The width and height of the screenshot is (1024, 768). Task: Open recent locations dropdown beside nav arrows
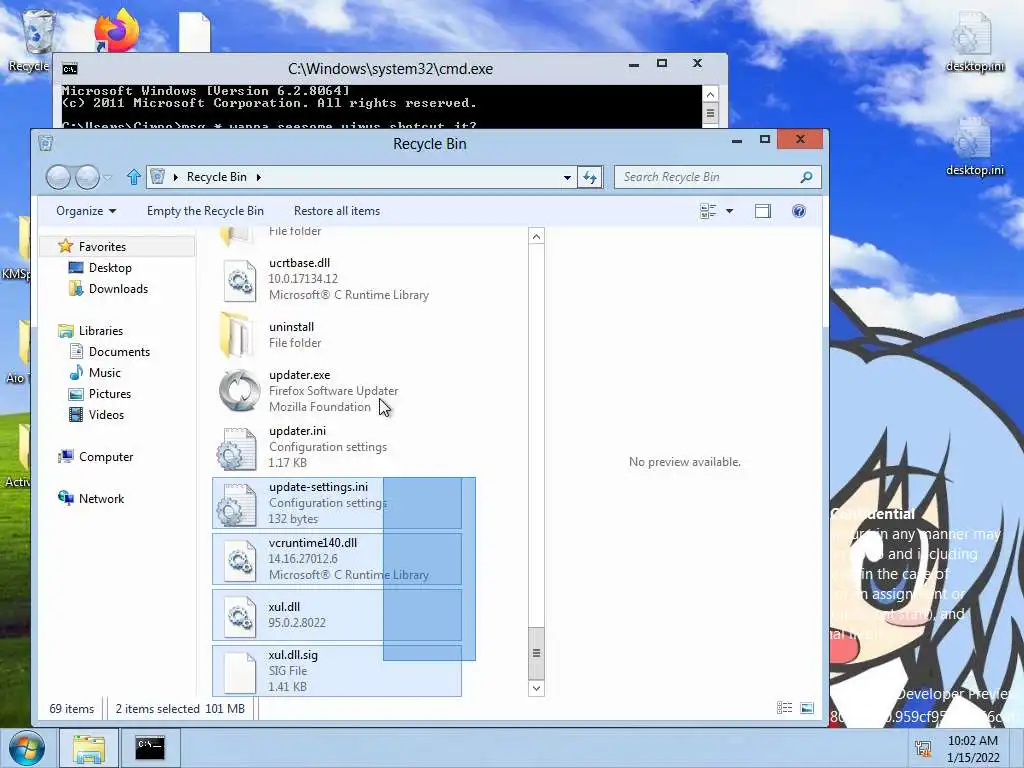[108, 177]
